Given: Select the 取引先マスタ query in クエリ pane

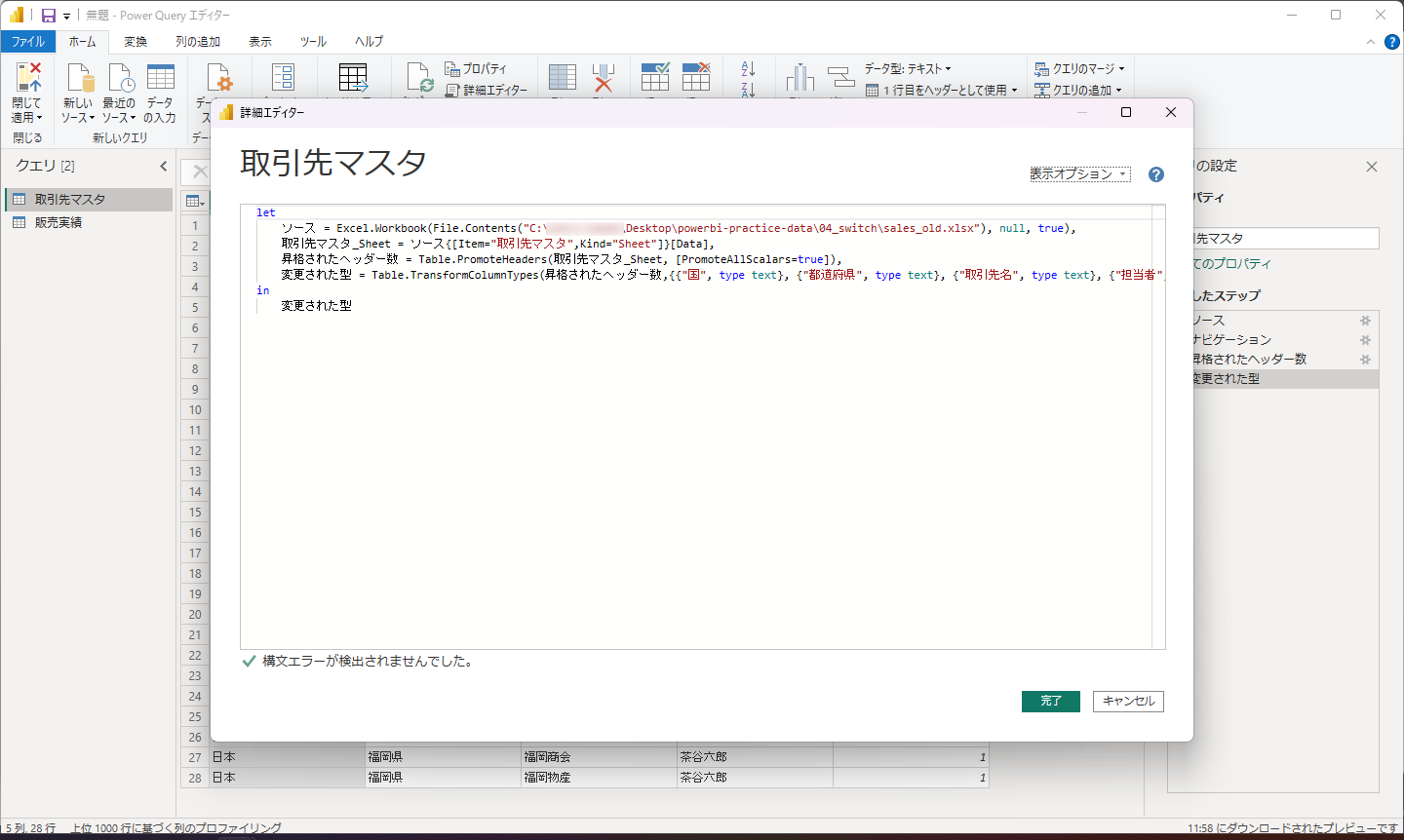Looking at the screenshot, I should (x=89, y=199).
